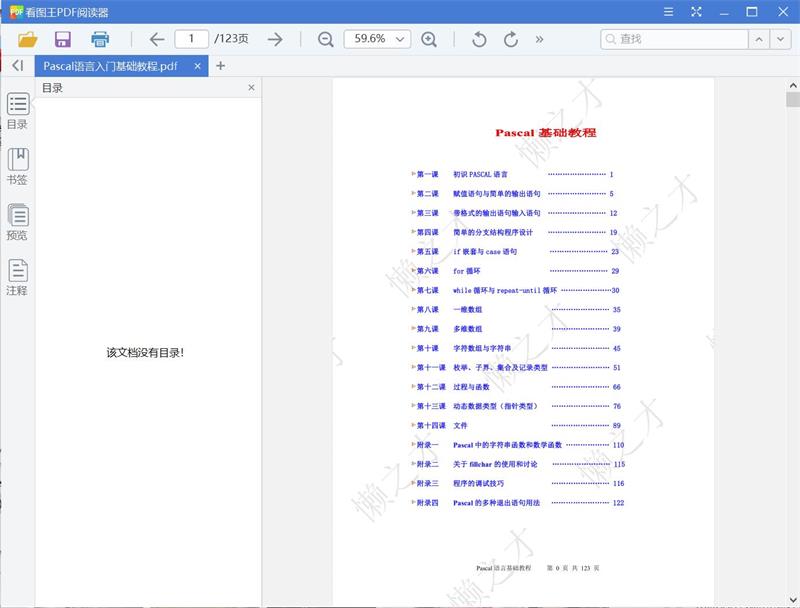Viewport: 800px width, 608px height.
Task: Click the 第六课 for 循环 entry
Action: coord(515,271)
